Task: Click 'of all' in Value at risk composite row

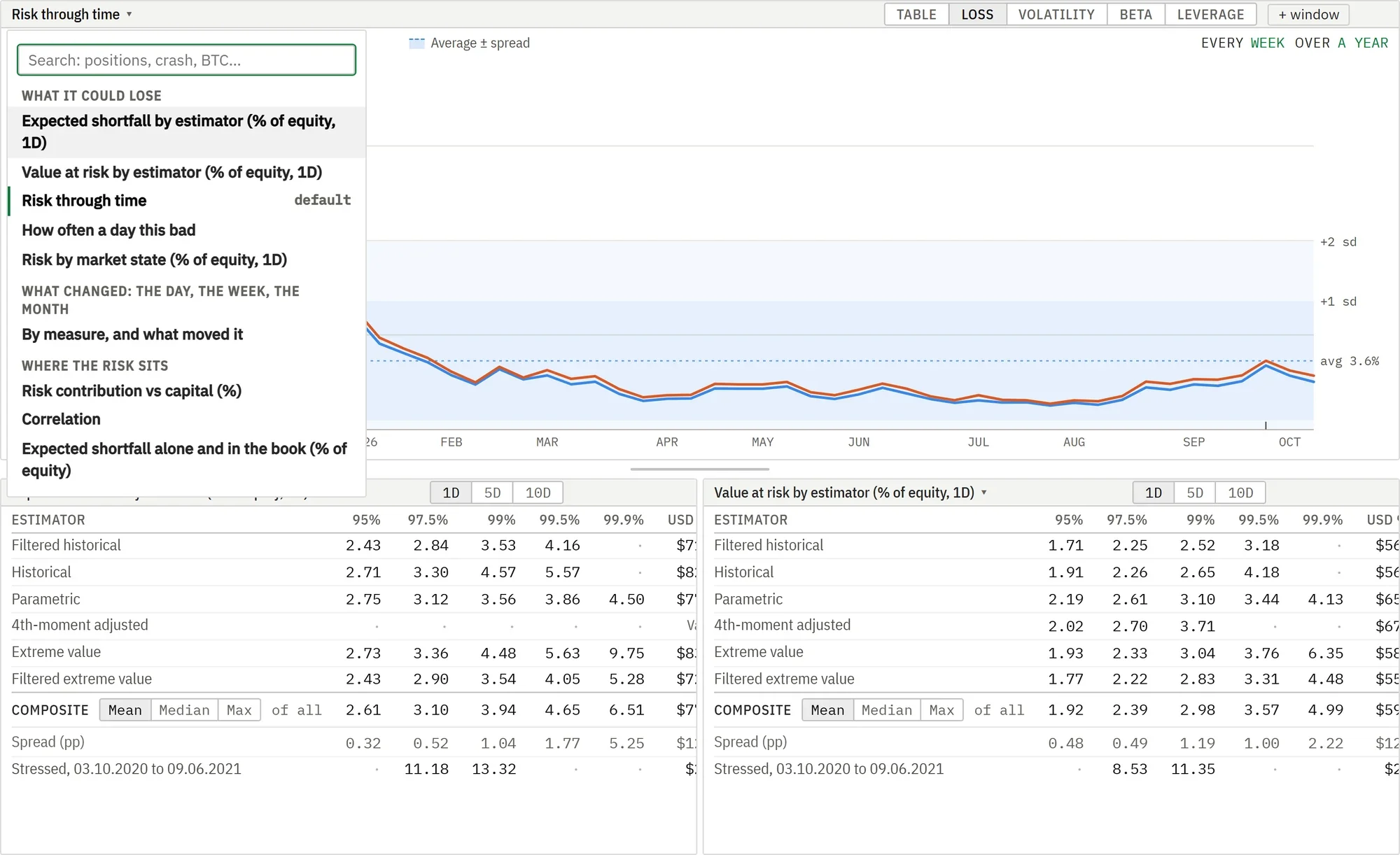Action: pos(999,710)
